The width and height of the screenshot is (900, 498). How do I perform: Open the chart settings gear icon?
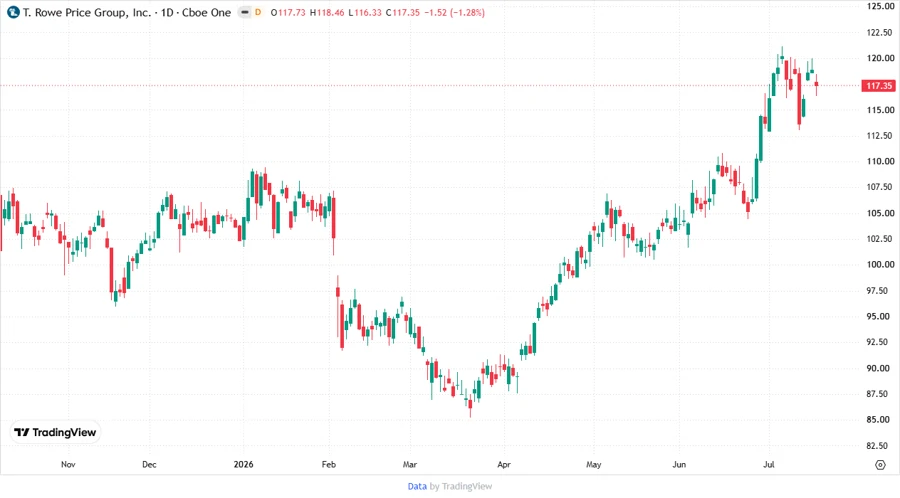(880, 465)
